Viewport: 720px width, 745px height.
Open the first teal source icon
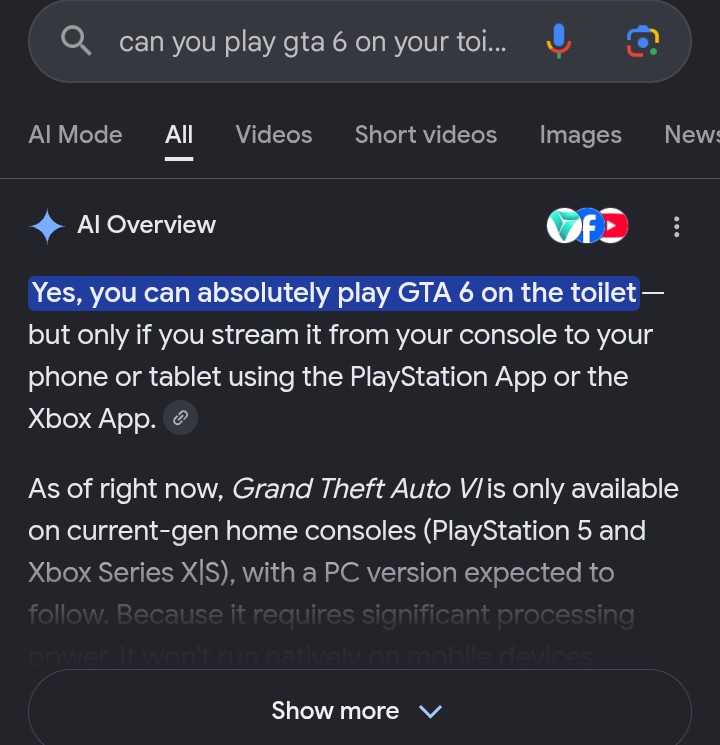click(x=563, y=225)
